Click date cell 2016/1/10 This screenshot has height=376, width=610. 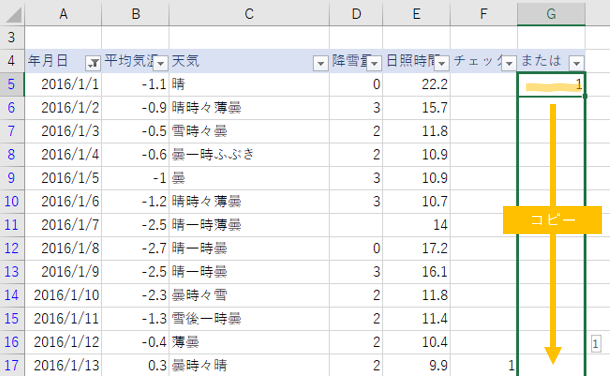(x=63, y=295)
